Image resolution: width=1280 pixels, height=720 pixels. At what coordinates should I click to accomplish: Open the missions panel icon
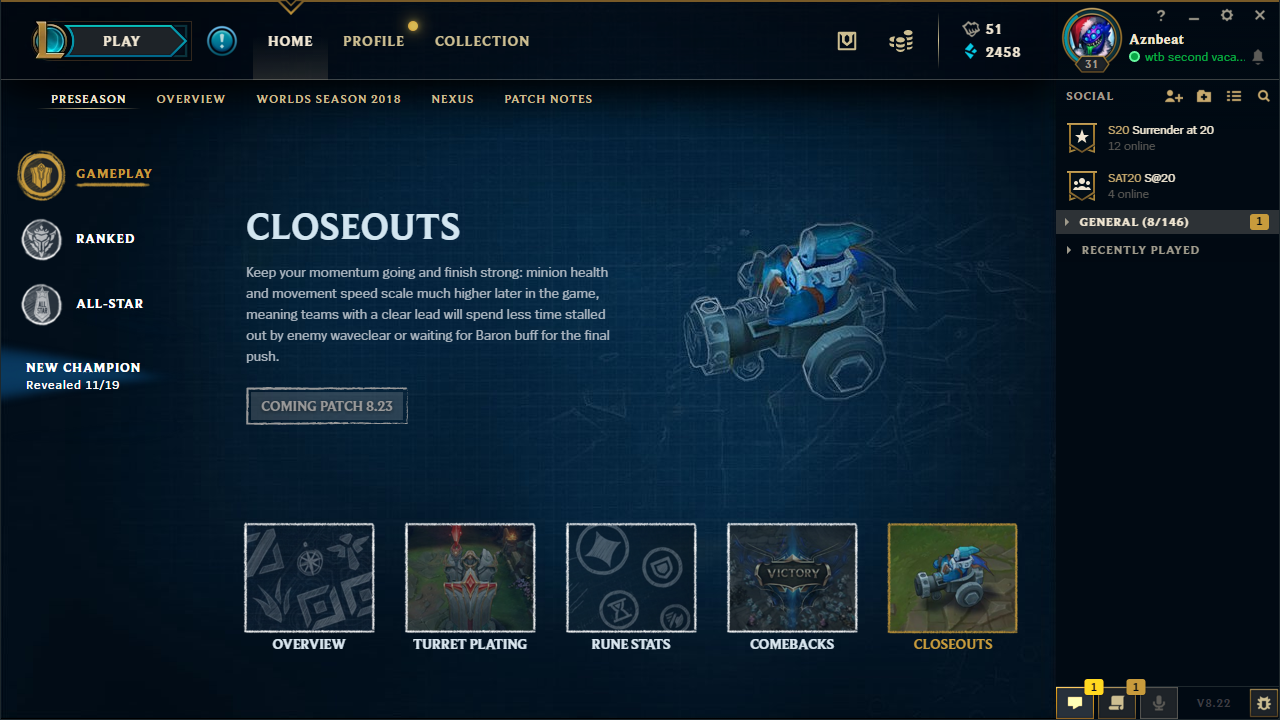click(x=1117, y=703)
